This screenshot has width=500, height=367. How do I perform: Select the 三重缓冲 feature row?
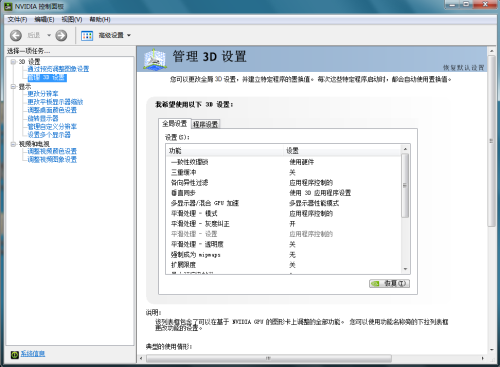[x=284, y=172]
